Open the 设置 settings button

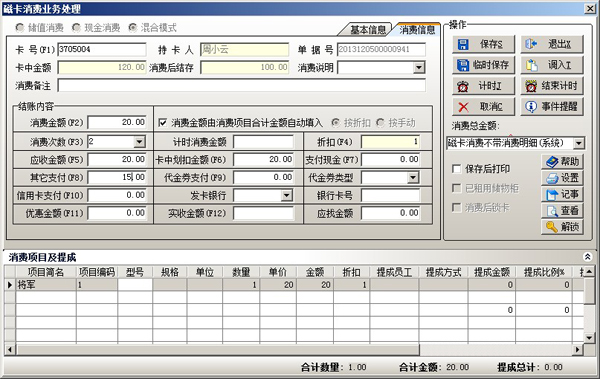coord(562,178)
